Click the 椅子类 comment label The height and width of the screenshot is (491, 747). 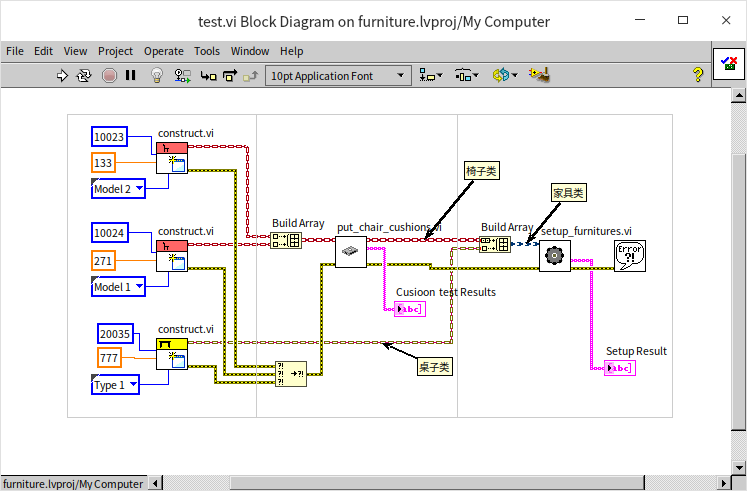point(482,170)
